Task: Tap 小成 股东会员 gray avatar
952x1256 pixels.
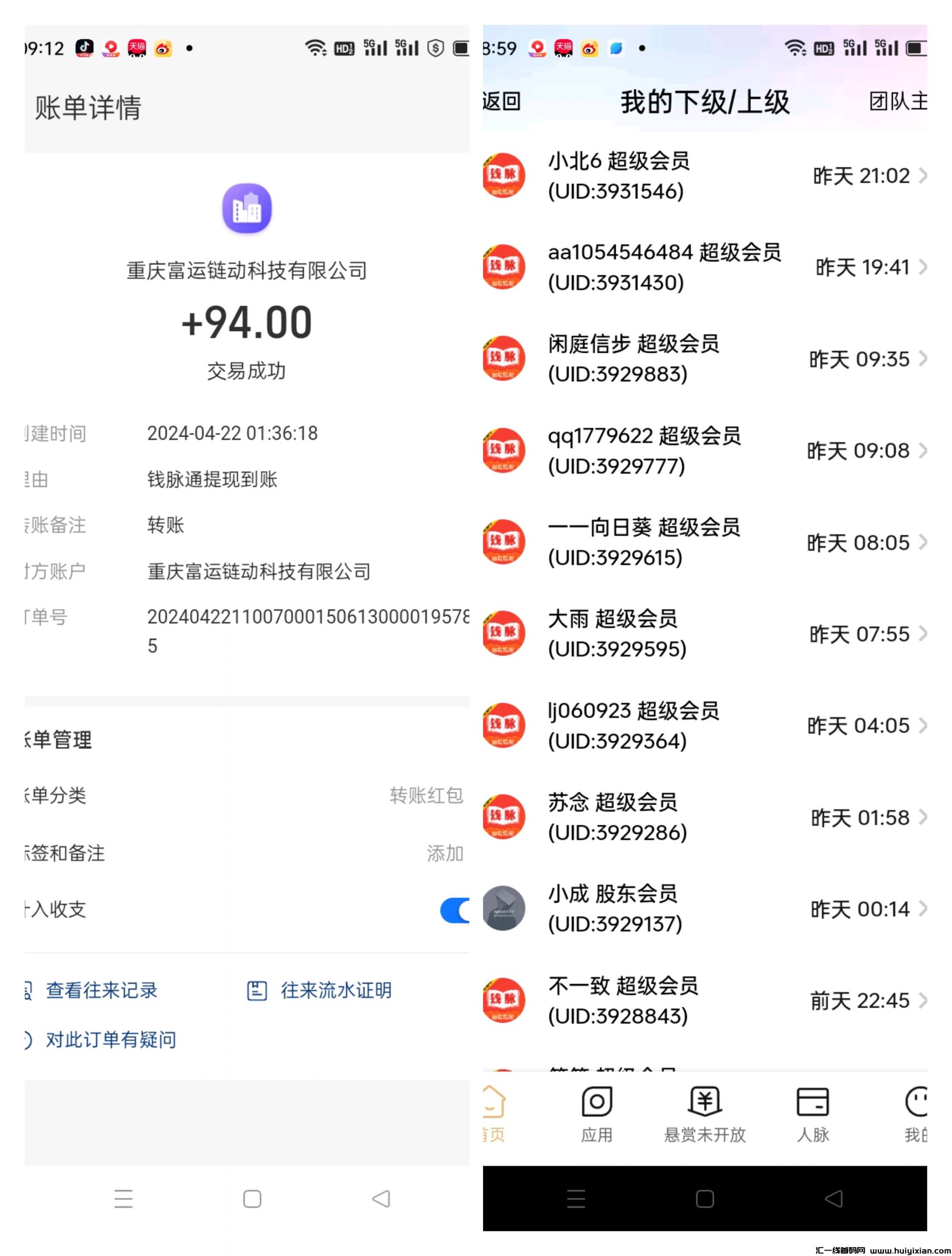Action: [504, 908]
